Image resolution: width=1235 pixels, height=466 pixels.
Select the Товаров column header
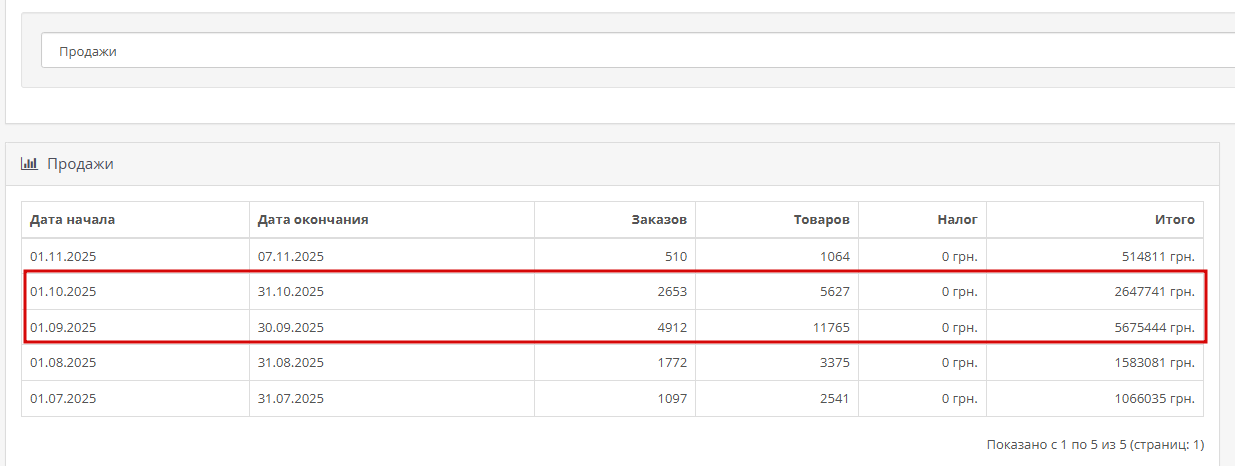tap(821, 220)
